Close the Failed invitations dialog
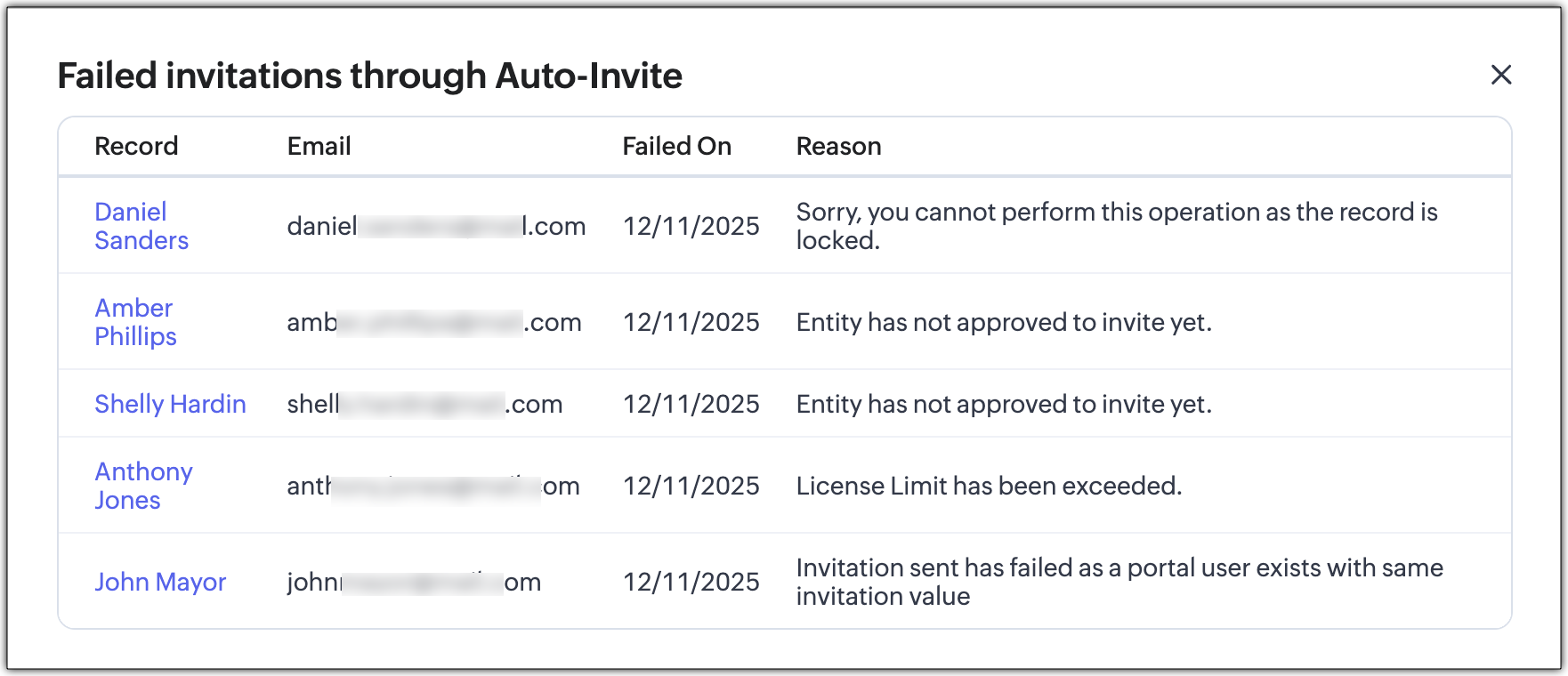This screenshot has height=676, width=1568. click(x=1500, y=75)
